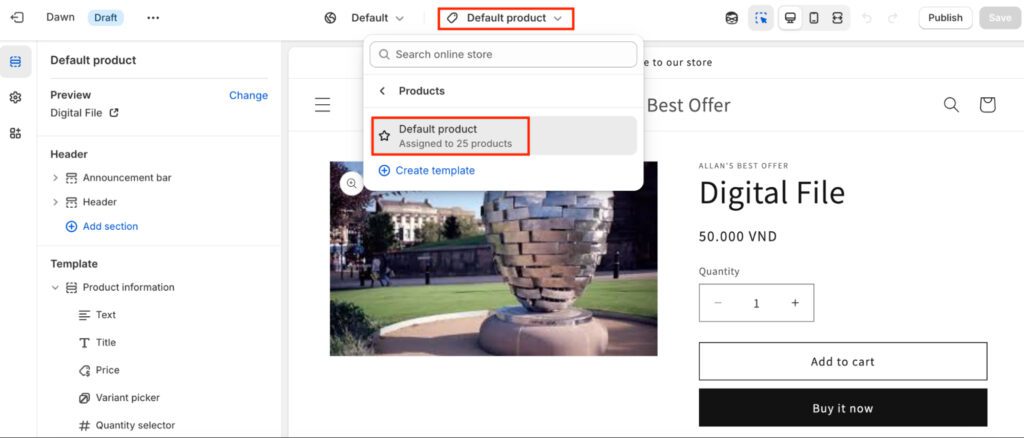
Task: Go back from Products list
Action: 382,91
